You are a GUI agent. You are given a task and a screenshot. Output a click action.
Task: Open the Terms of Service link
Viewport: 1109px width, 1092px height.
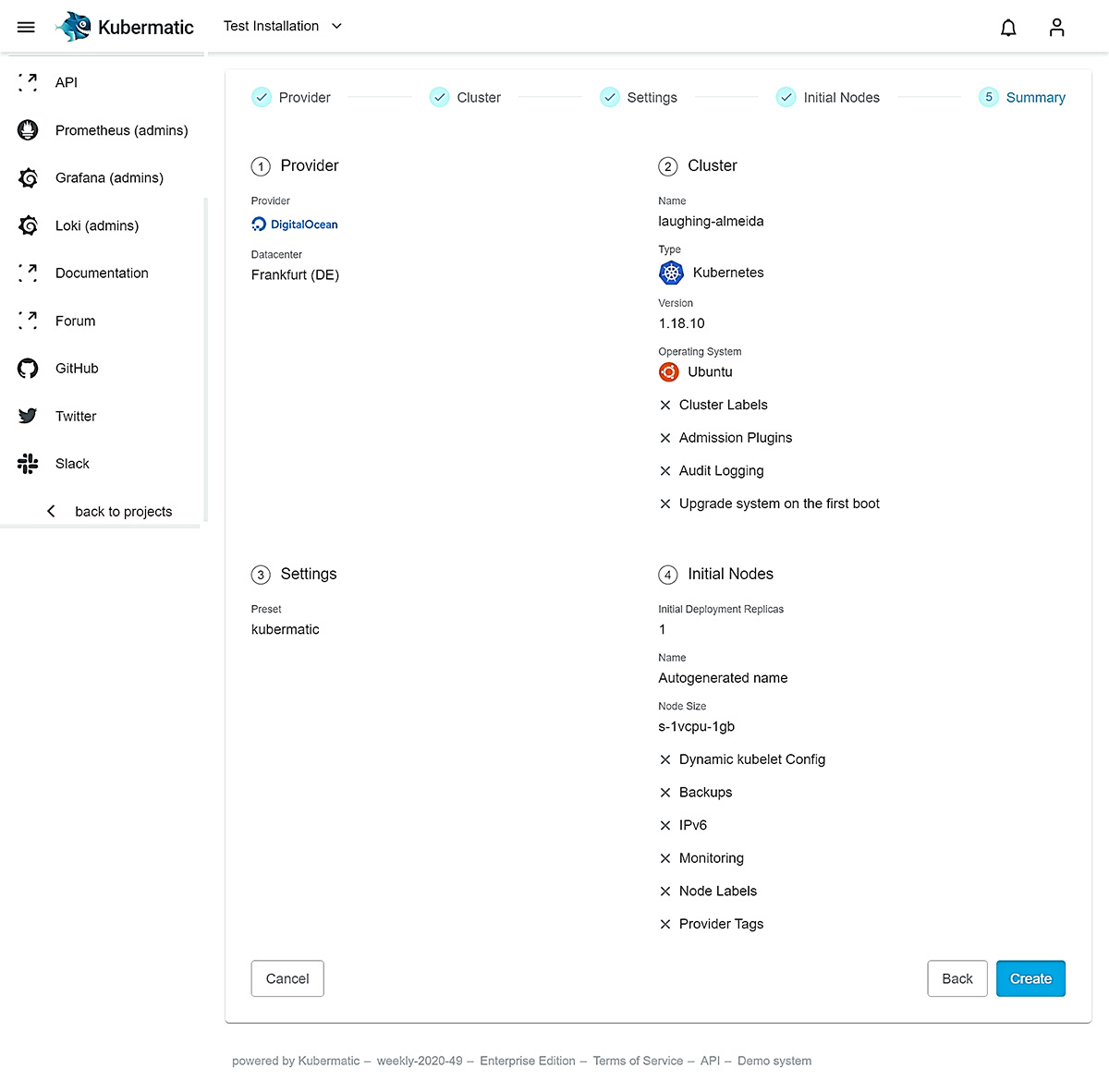638,1061
